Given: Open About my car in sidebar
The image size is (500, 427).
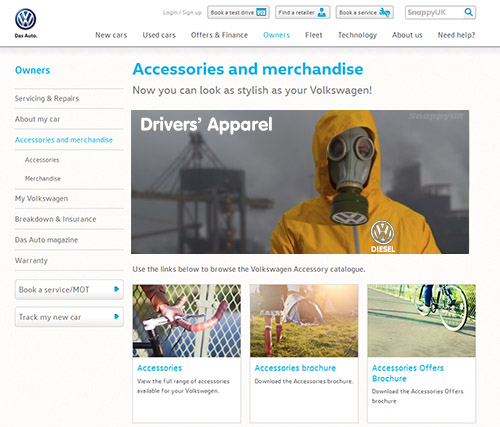Looking at the screenshot, I should [x=37, y=119].
